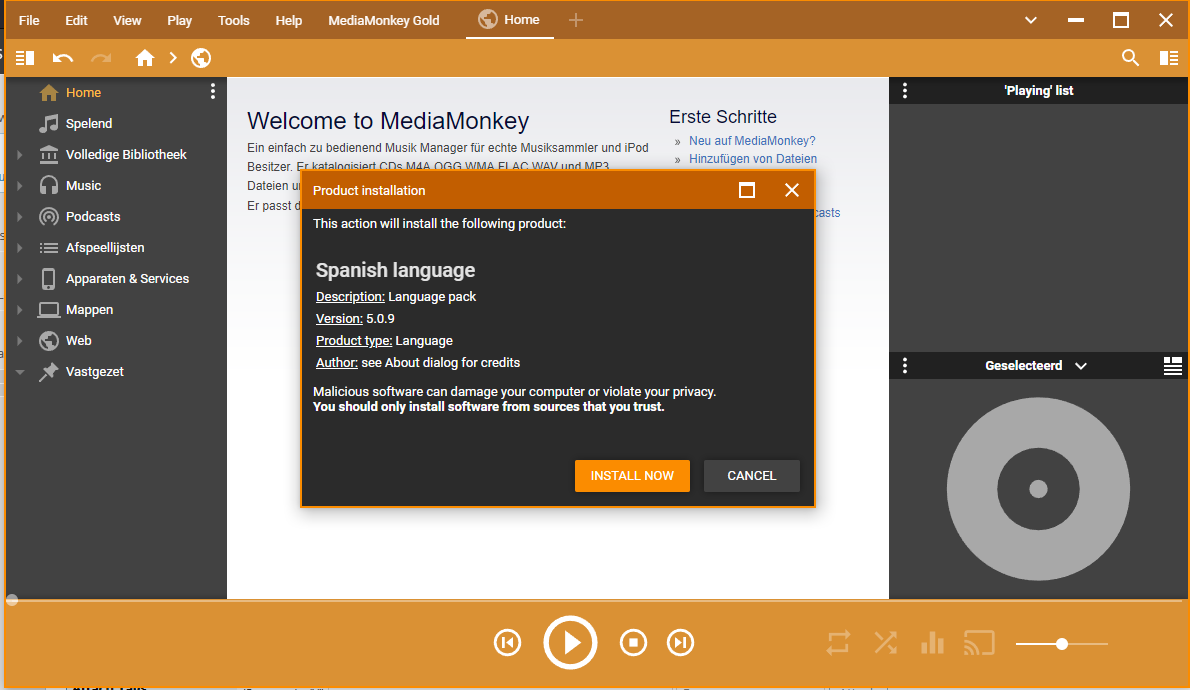Cancel the product installation dialog
The height and width of the screenshot is (690, 1190).
751,476
